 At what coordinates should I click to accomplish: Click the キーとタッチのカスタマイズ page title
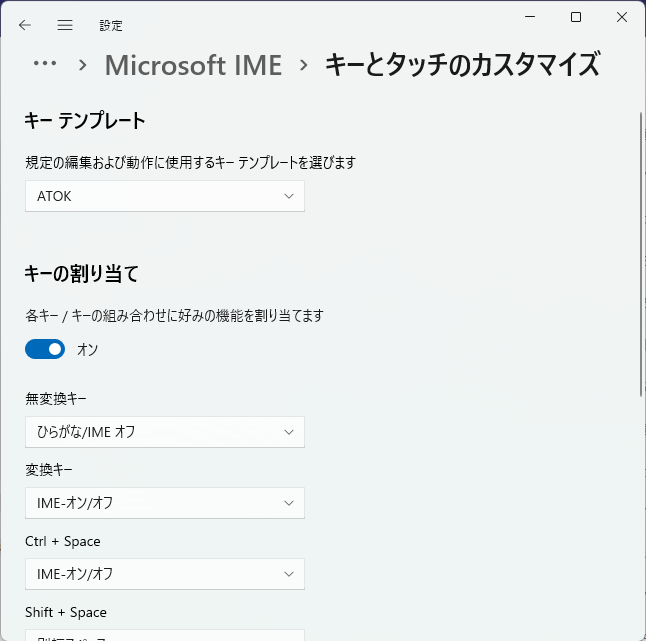click(462, 65)
